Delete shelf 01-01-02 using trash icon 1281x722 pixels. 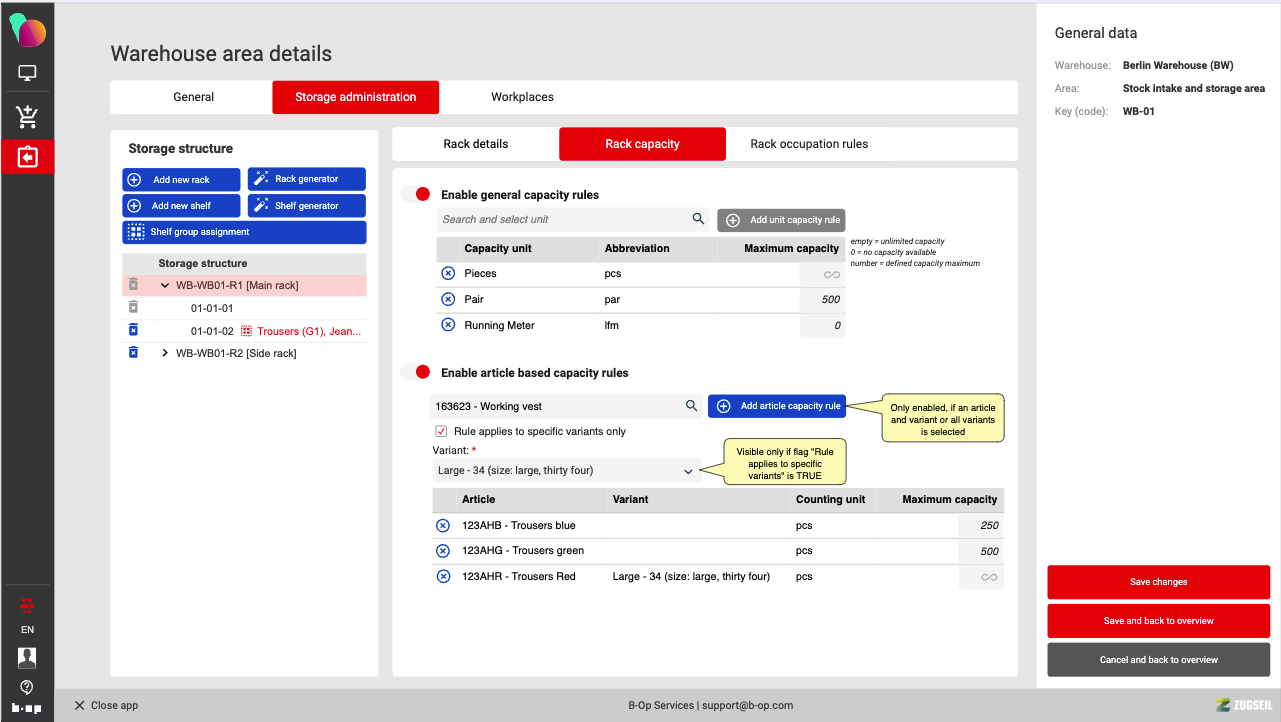point(133,331)
